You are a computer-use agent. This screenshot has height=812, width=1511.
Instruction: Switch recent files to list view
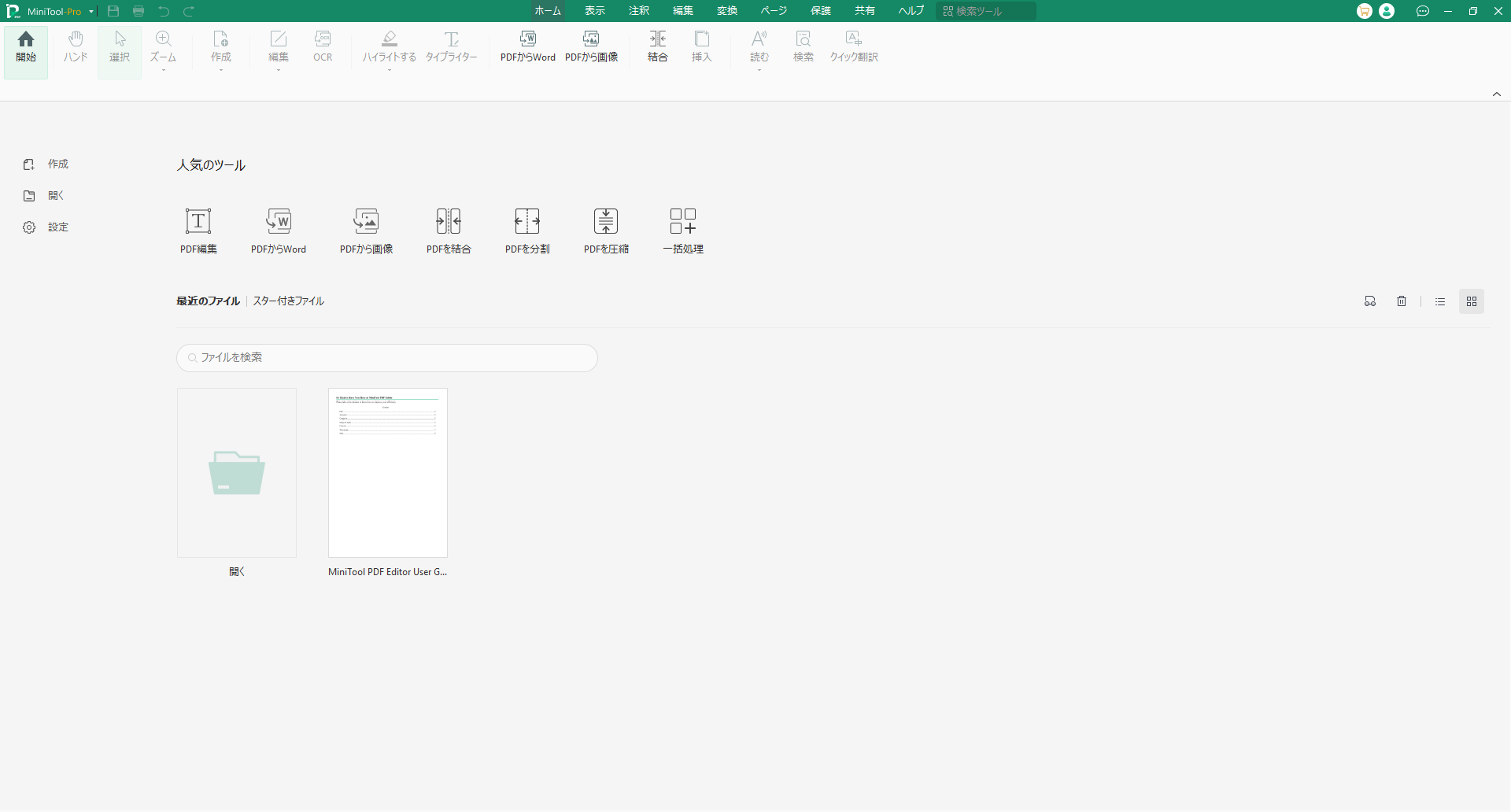click(x=1440, y=301)
